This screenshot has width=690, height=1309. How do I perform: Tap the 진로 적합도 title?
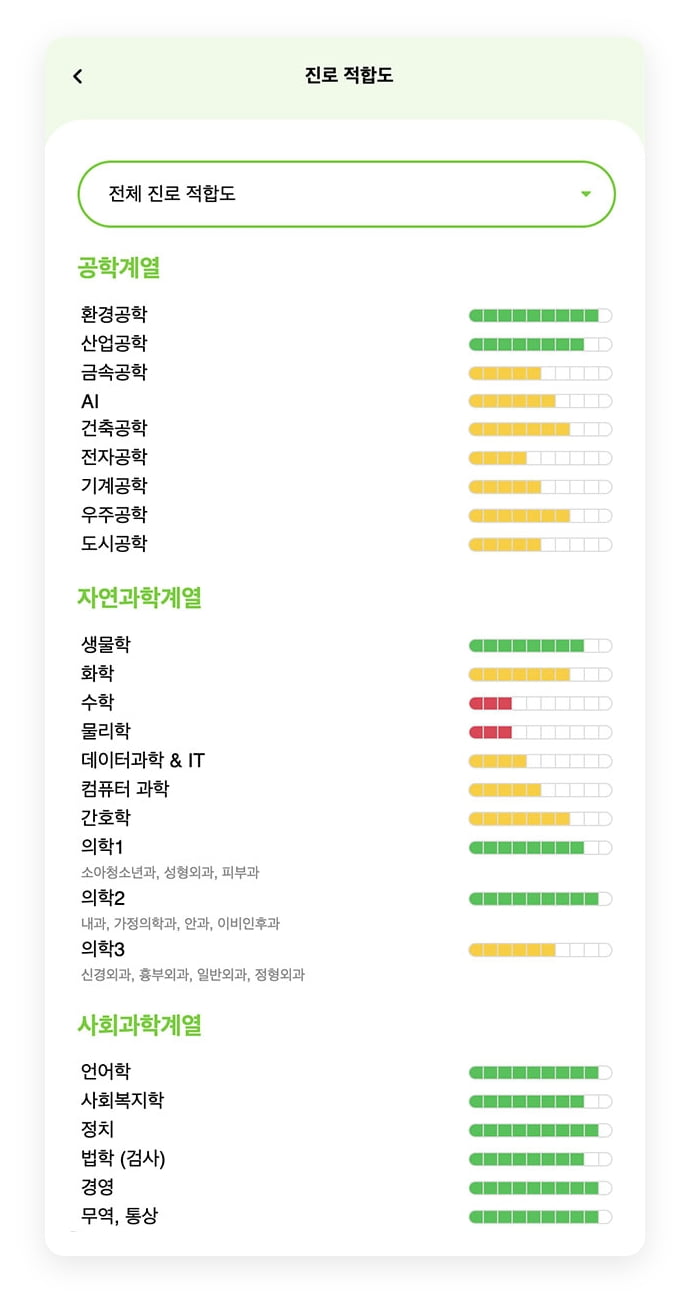(345, 75)
